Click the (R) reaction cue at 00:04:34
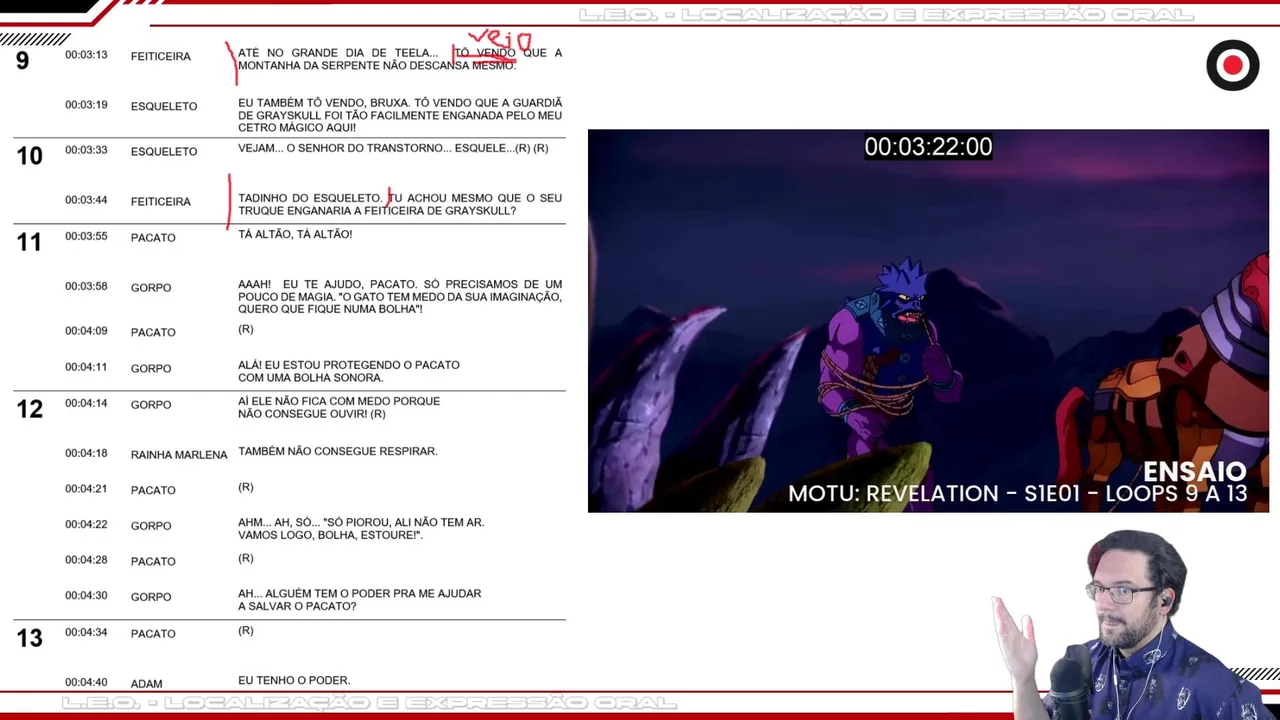1280x720 pixels. pos(246,630)
